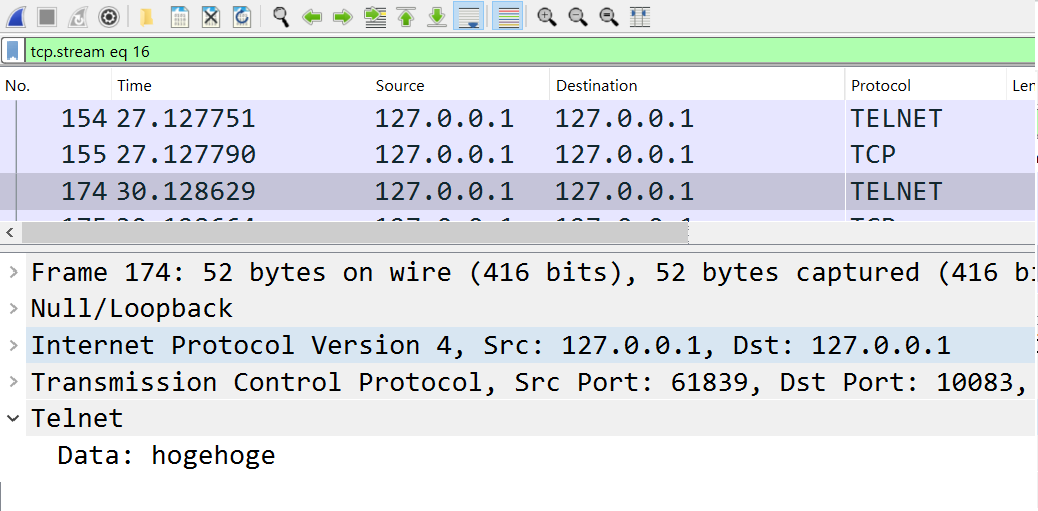This screenshot has width=1038, height=511.
Task: Sort packets by the Time column
Action: click(x=243, y=85)
